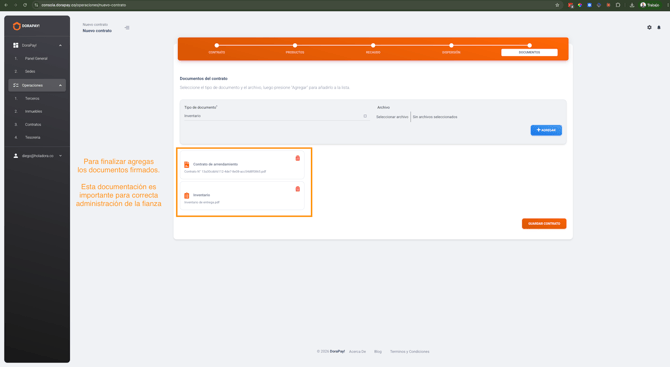Open Tesorería under Operaciones
This screenshot has width=670, height=367.
(x=32, y=138)
